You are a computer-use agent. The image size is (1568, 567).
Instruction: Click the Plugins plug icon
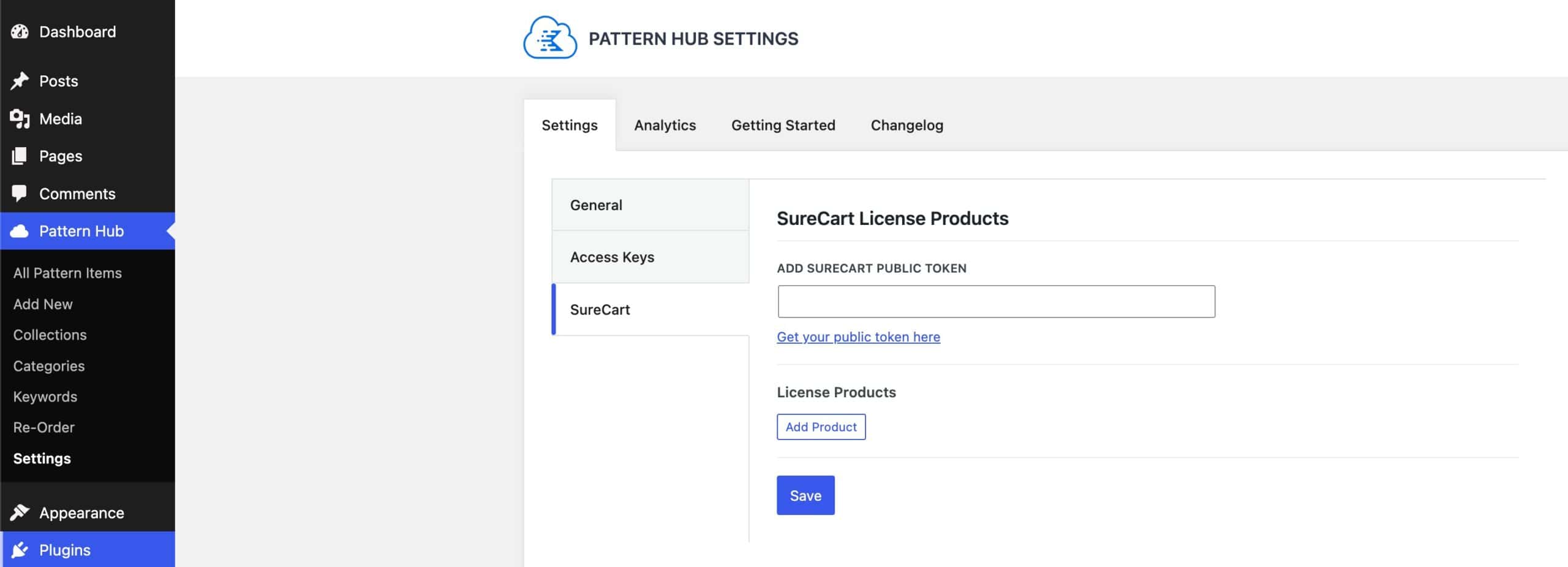20,550
